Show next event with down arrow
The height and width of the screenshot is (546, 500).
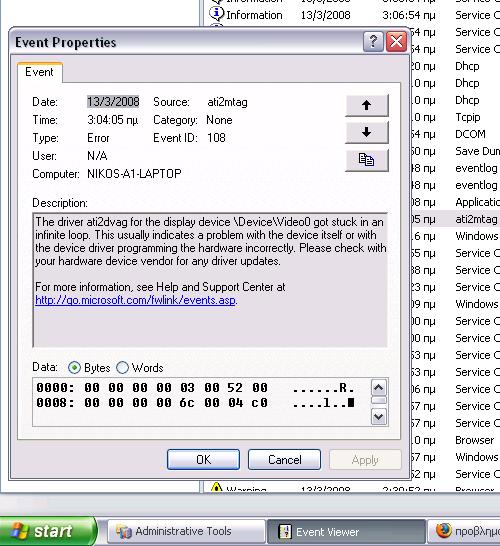[x=367, y=132]
